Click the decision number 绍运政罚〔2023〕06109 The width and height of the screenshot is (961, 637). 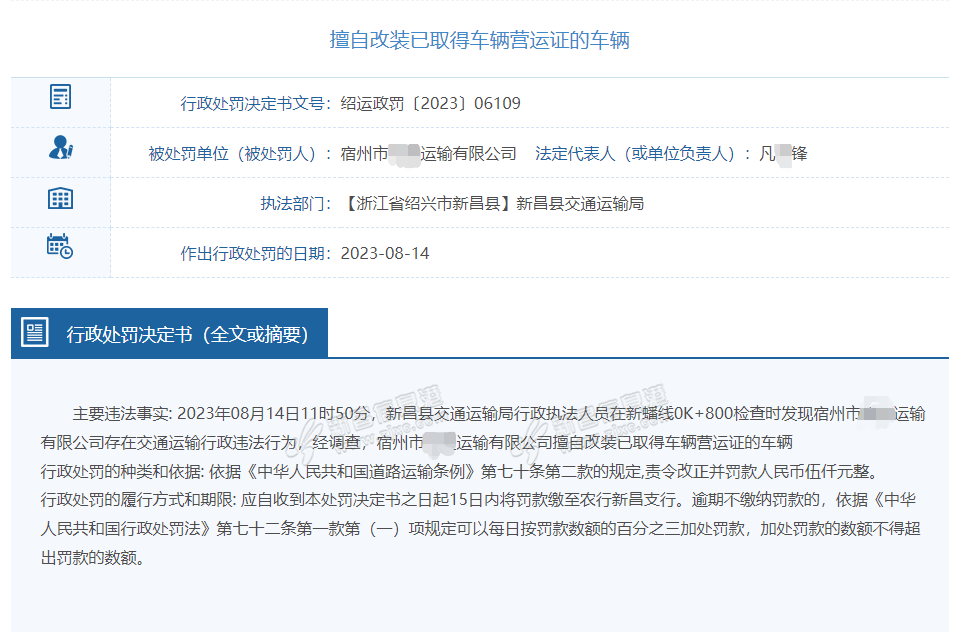[431, 104]
